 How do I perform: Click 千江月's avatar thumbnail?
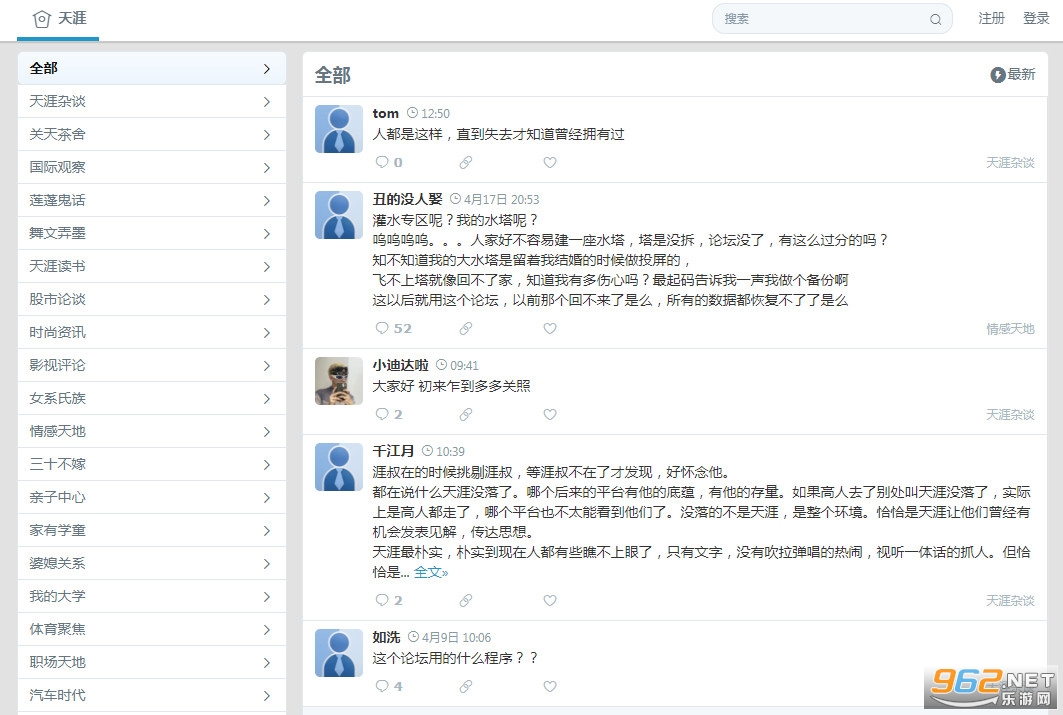[338, 466]
